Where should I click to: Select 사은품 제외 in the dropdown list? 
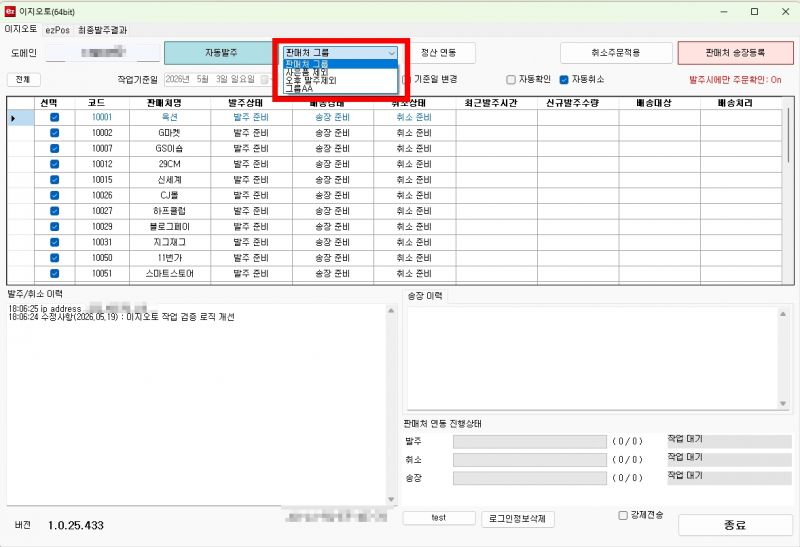tap(340, 72)
